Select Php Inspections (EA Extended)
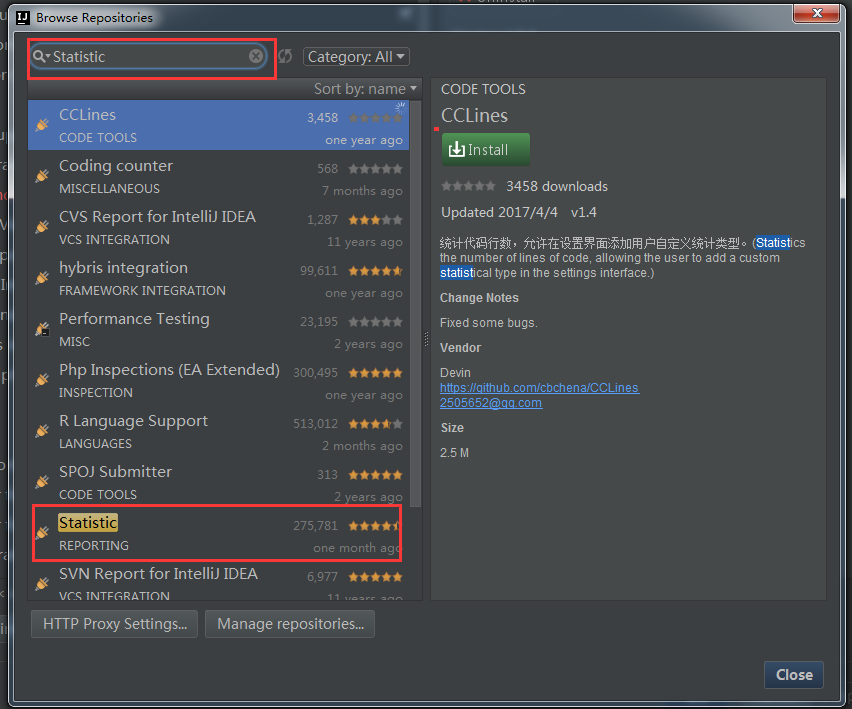The image size is (852, 709). [x=218, y=380]
